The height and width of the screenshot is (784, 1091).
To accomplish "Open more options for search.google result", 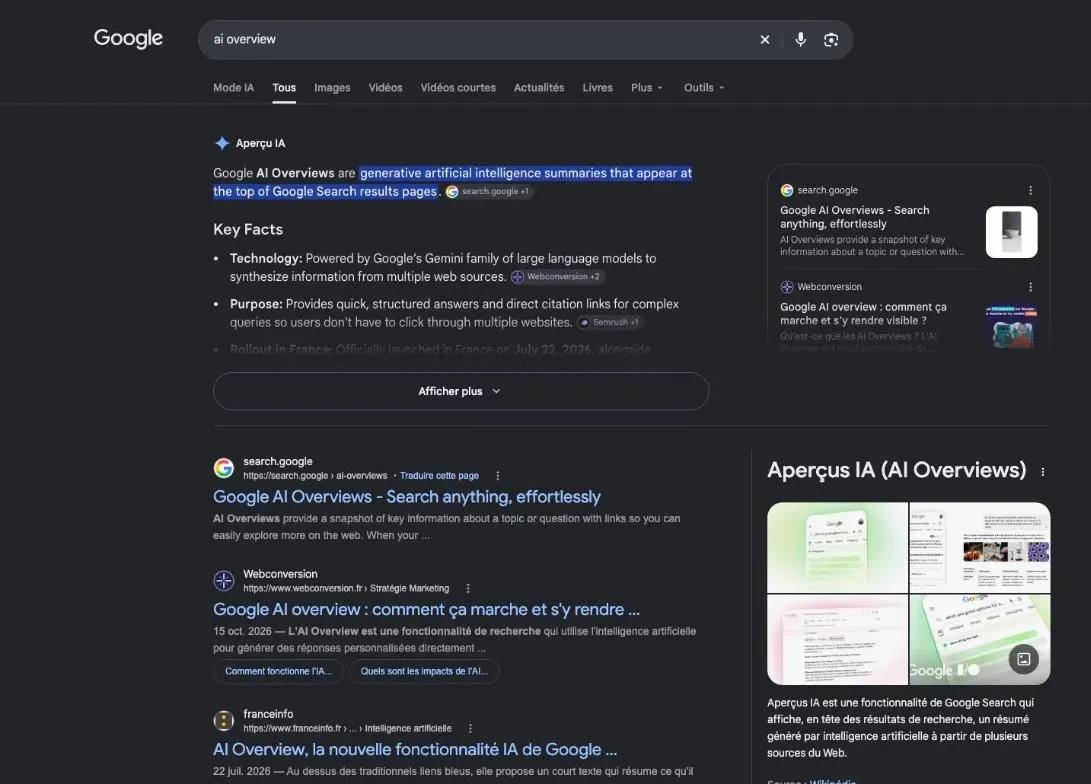I will point(497,476).
